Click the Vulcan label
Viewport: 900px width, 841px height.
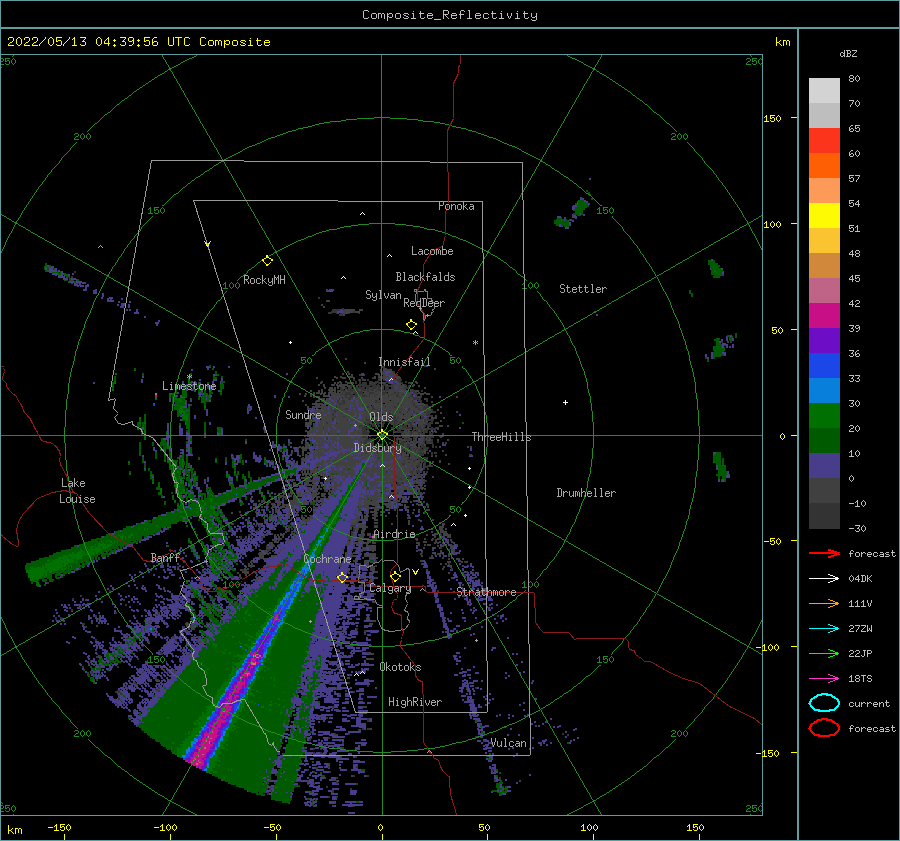coord(508,743)
